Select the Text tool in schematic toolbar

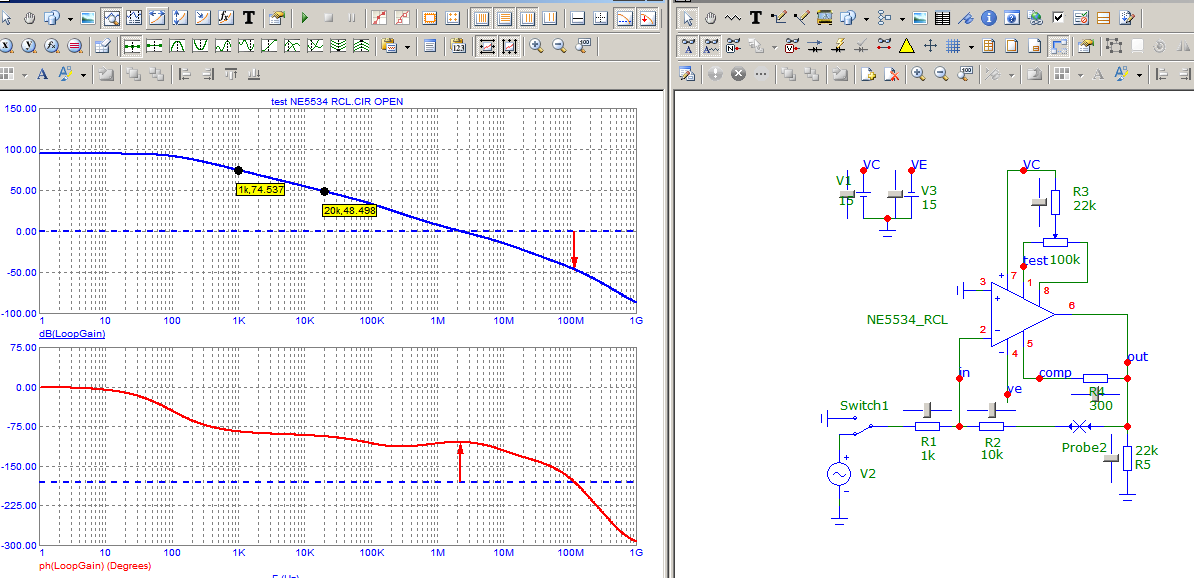pos(756,18)
